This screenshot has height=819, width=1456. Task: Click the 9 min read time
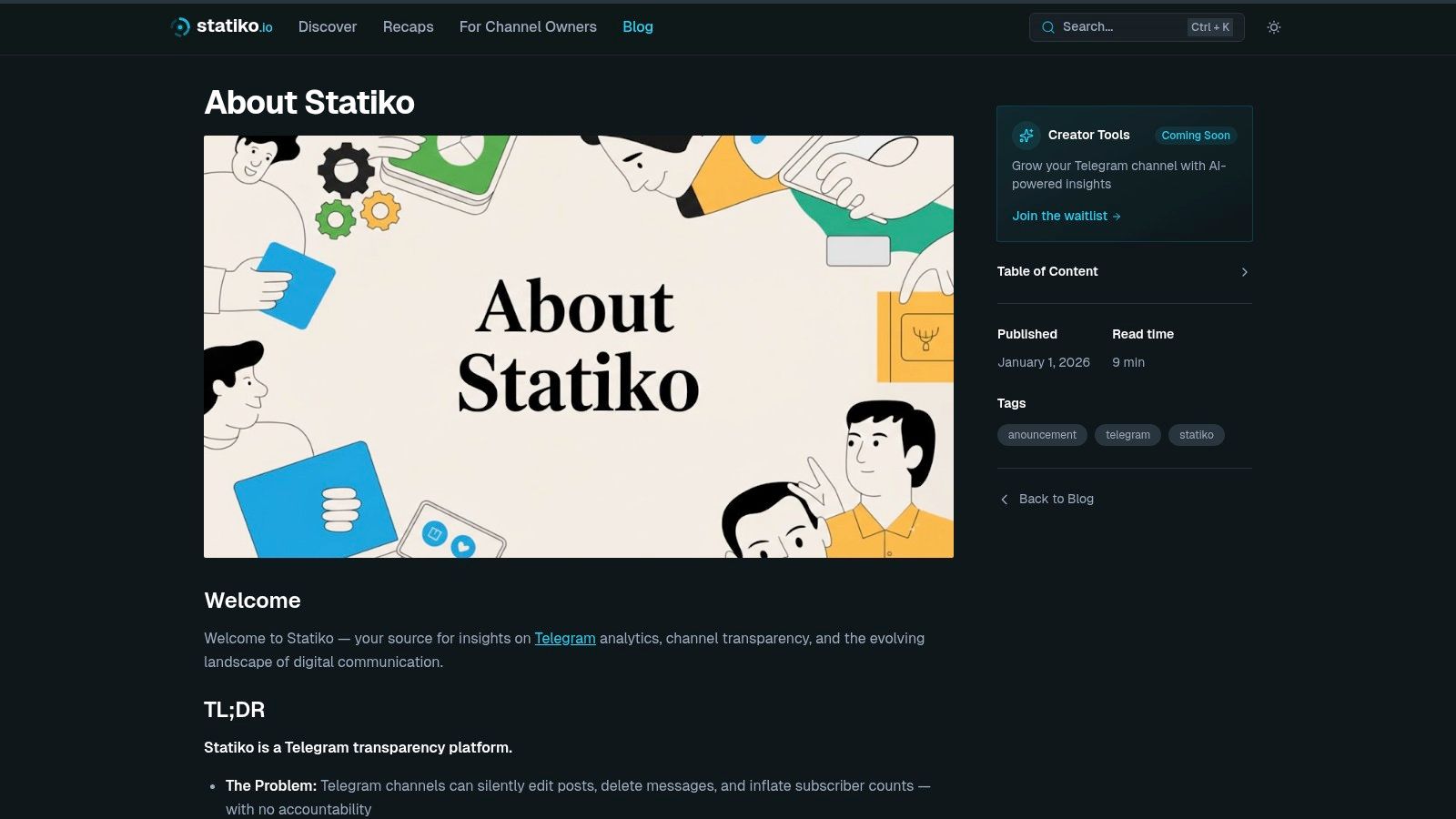[1128, 362]
